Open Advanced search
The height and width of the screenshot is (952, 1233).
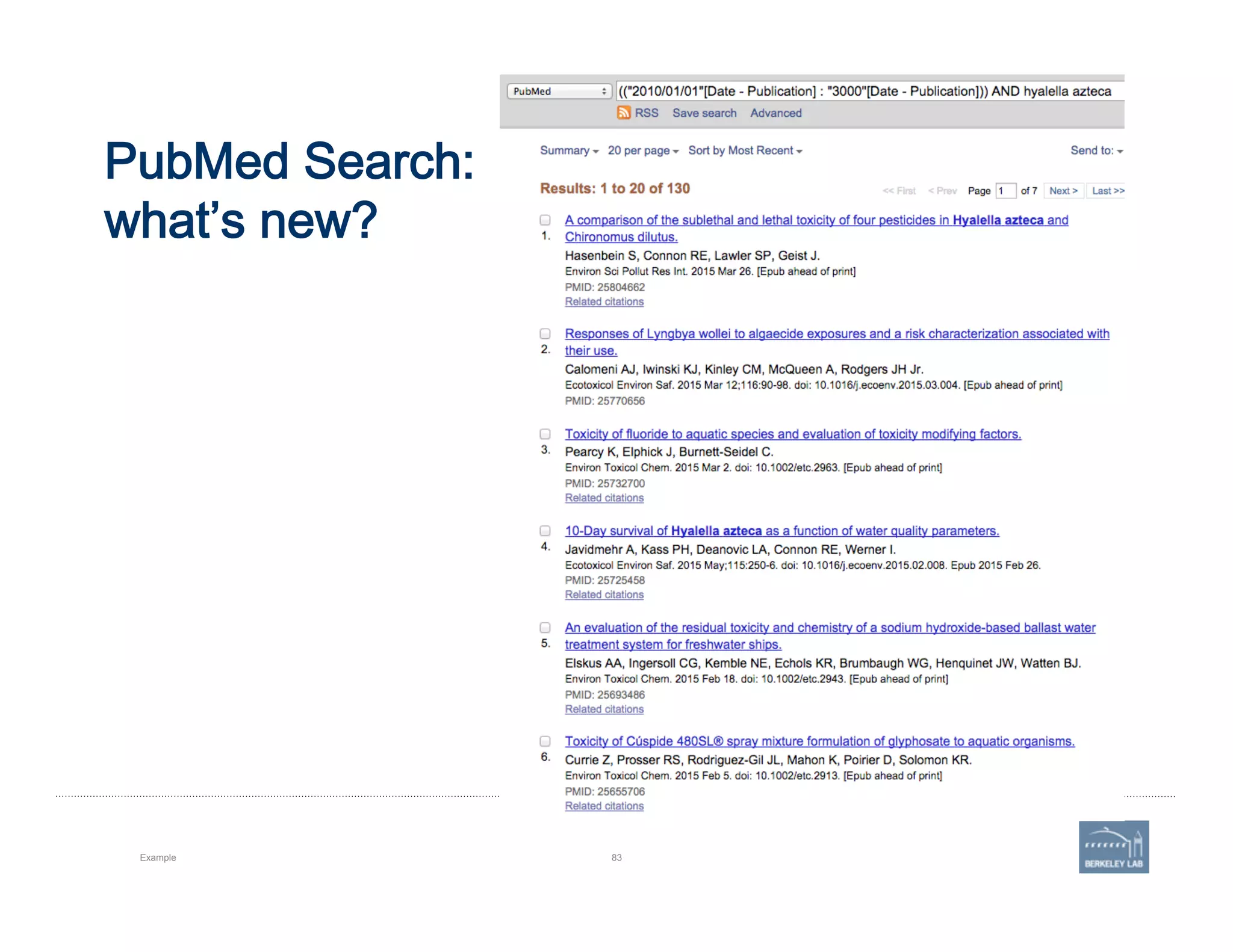click(775, 113)
